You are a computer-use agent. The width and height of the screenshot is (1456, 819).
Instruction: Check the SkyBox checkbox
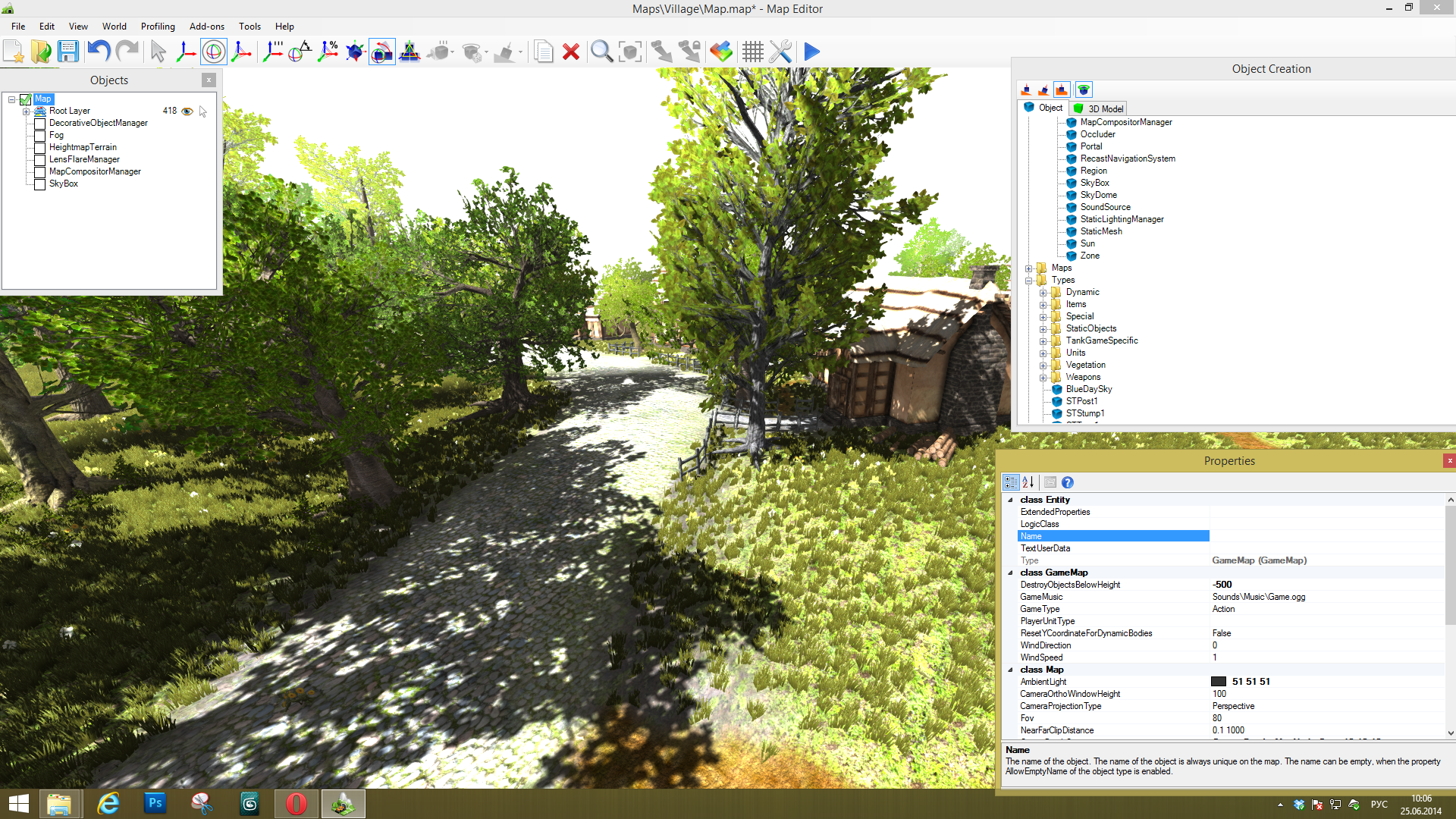(x=40, y=184)
